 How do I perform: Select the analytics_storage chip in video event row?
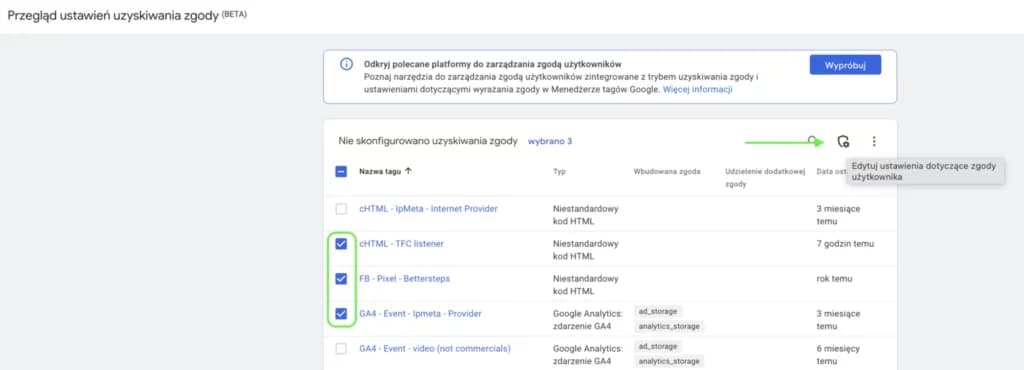pos(669,361)
